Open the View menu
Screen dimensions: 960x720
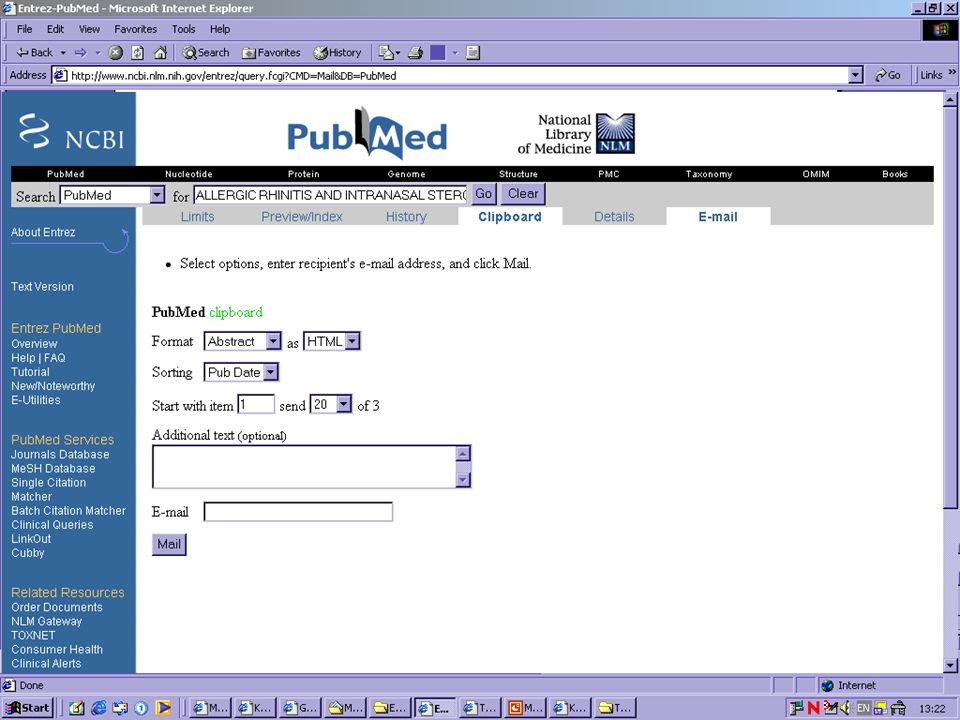(x=89, y=29)
